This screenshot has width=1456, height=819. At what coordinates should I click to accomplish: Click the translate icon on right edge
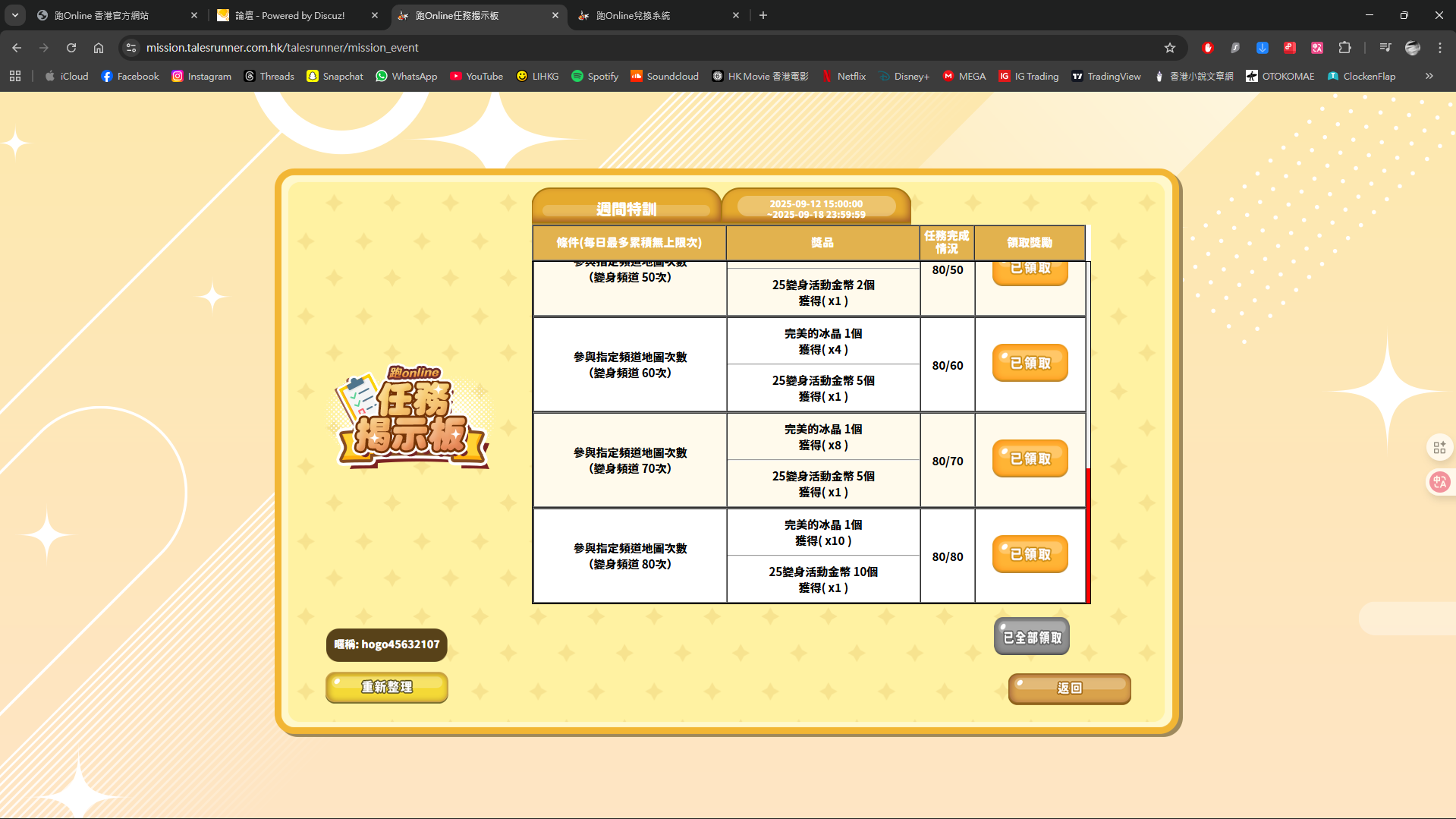(x=1439, y=482)
